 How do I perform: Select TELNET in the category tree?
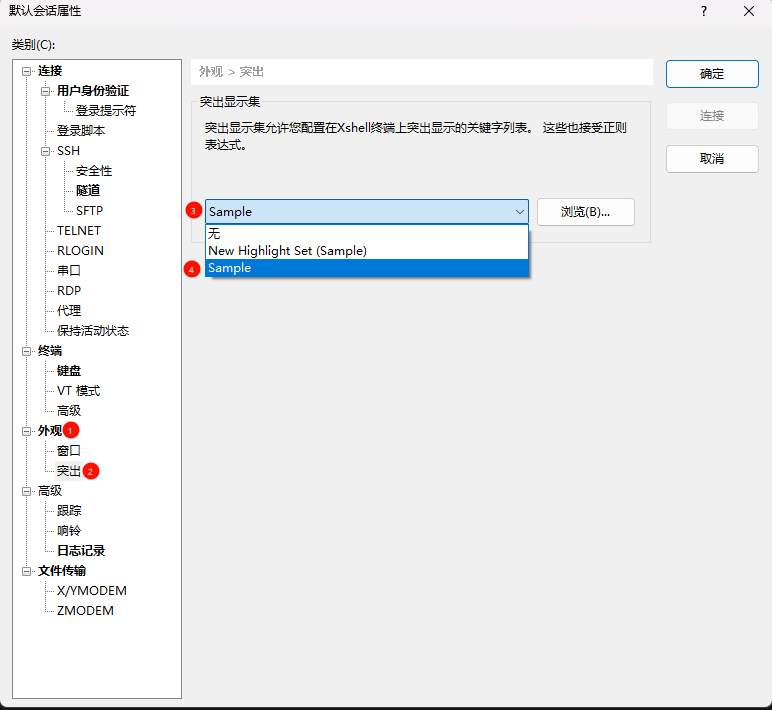pyautogui.click(x=79, y=231)
